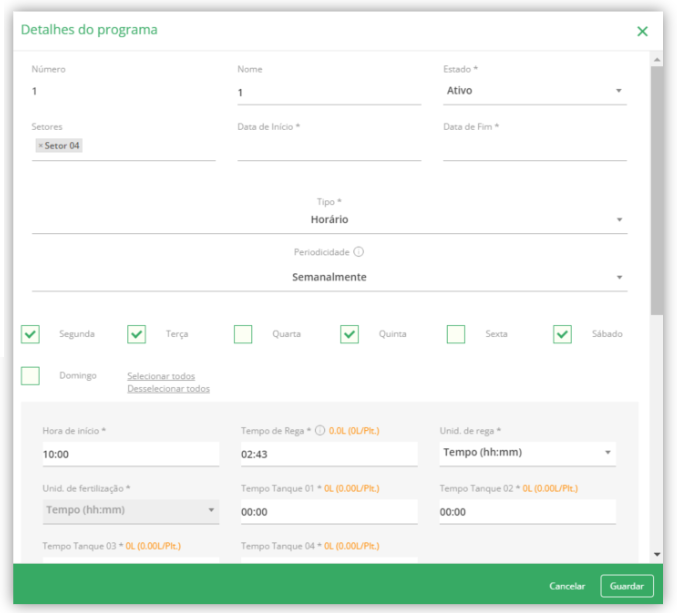Check the Domingo checkbox
677x614 pixels.
[30, 376]
